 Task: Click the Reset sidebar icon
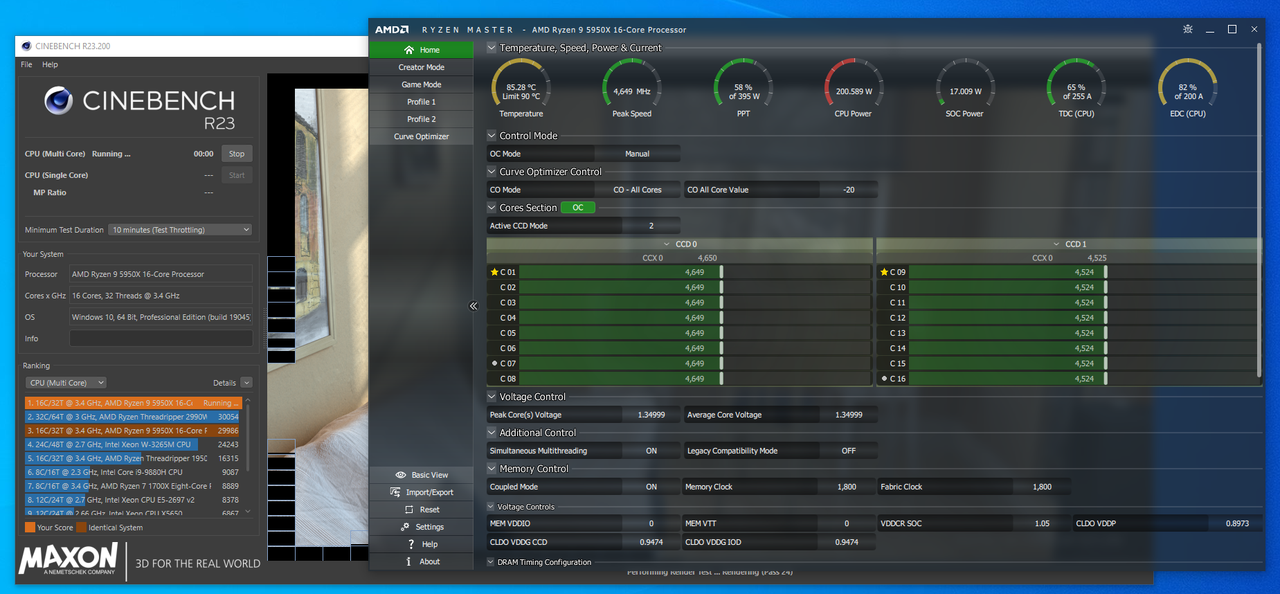click(x=409, y=509)
